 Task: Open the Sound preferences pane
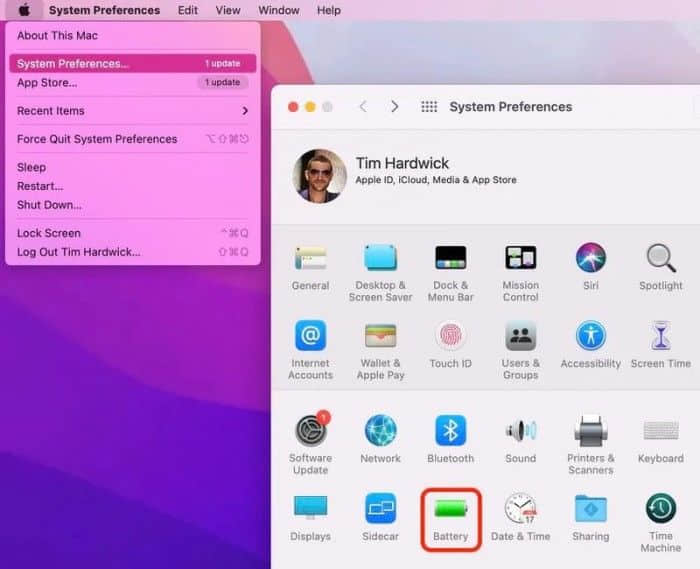tap(521, 439)
